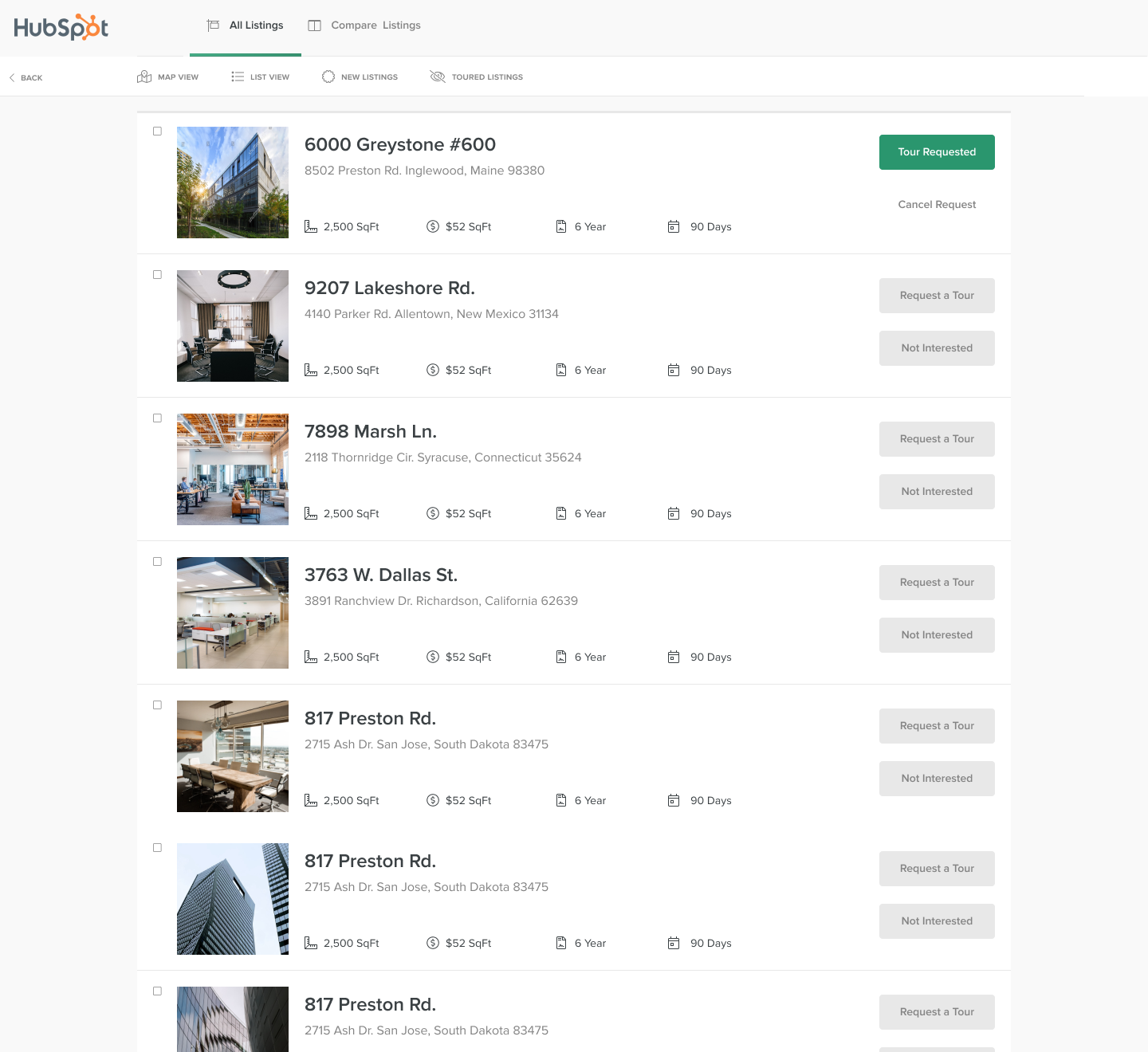Open the 9207 Lakeshore Rd. office photo
The image size is (1148, 1052).
tap(233, 326)
